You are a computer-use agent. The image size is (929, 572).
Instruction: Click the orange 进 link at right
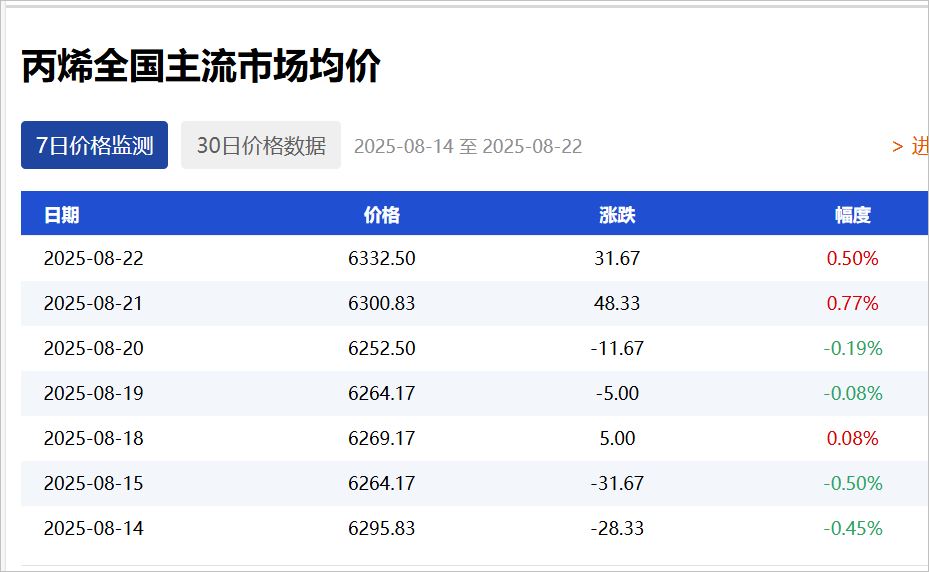click(910, 146)
